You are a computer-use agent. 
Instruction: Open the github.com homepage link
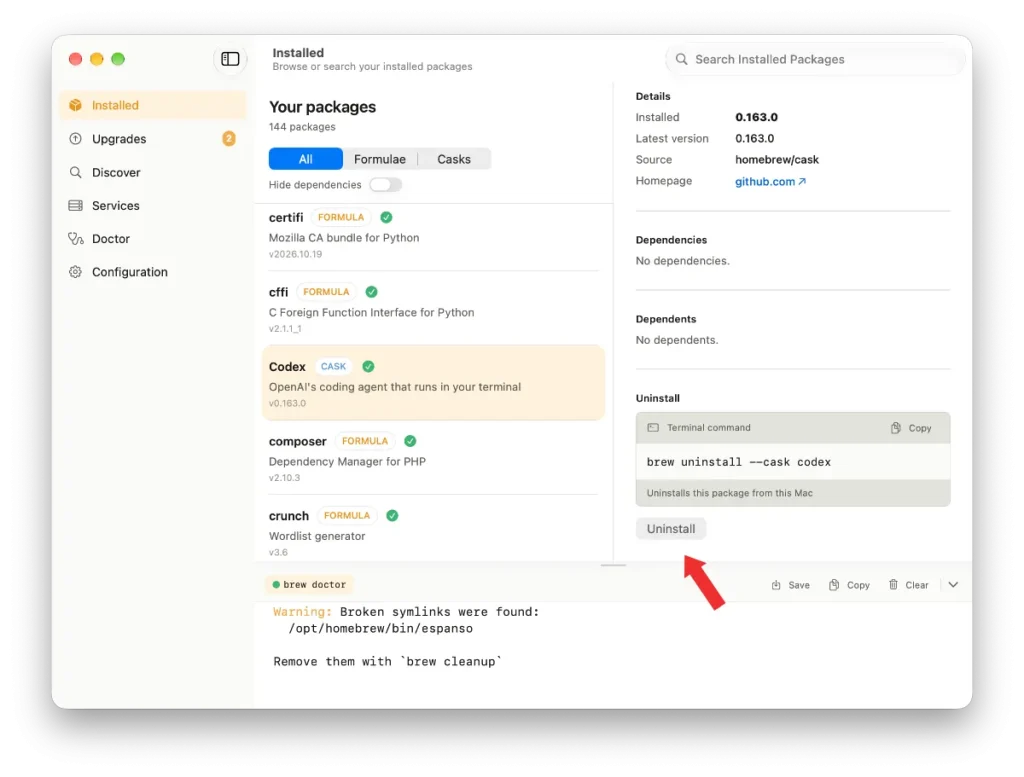click(770, 182)
